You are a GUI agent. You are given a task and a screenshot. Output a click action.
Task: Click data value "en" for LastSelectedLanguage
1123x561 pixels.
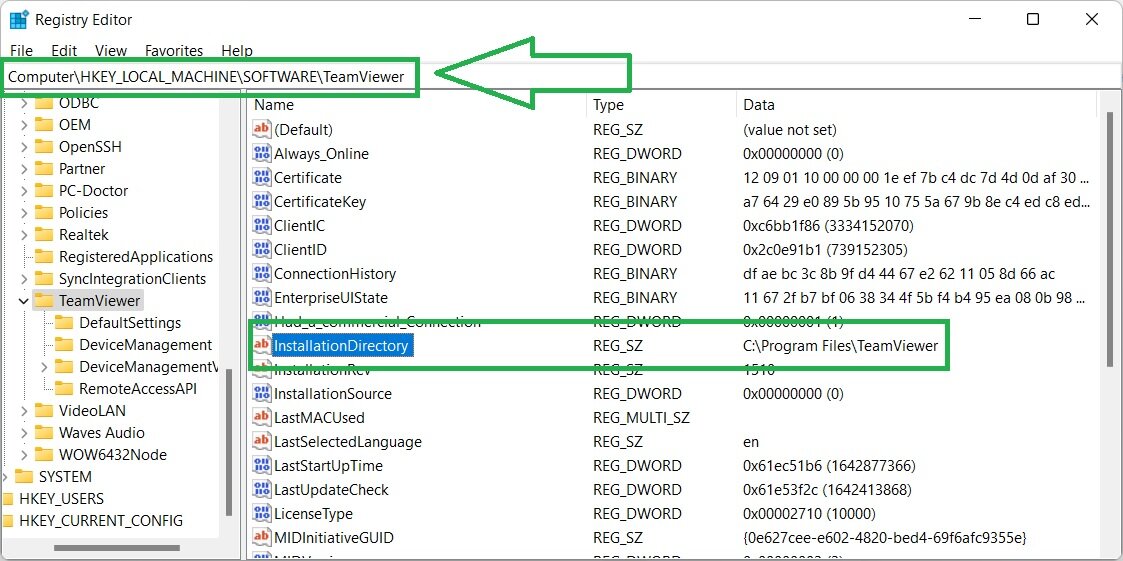click(x=751, y=442)
